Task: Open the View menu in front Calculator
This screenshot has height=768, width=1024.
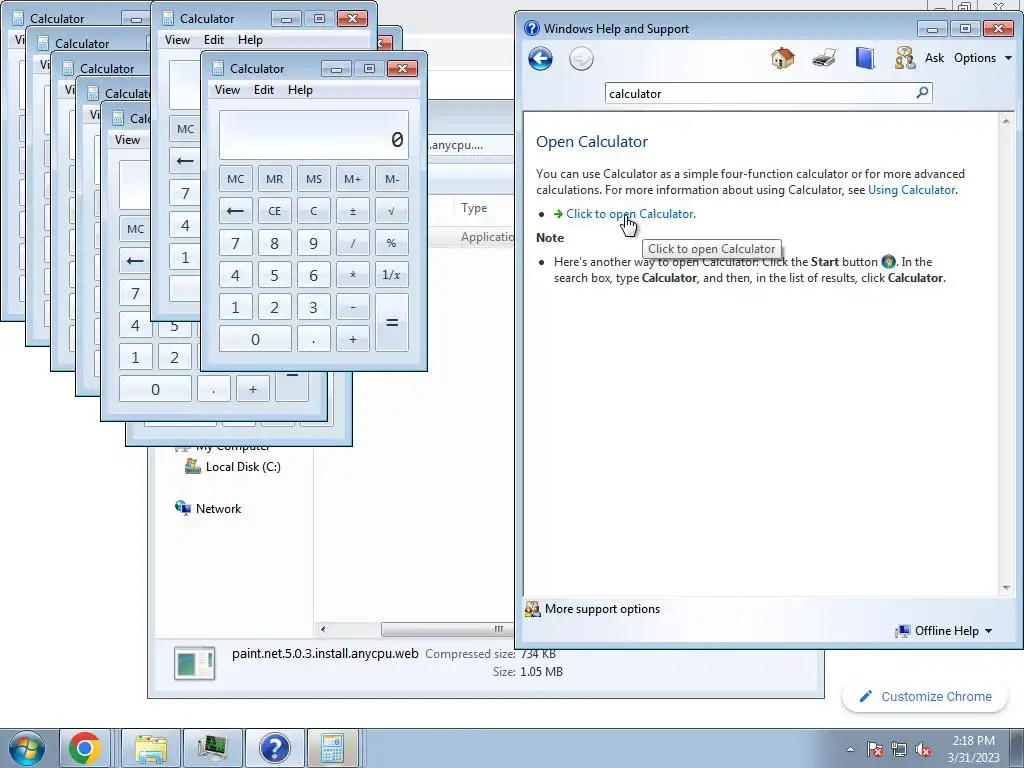Action: tap(227, 90)
